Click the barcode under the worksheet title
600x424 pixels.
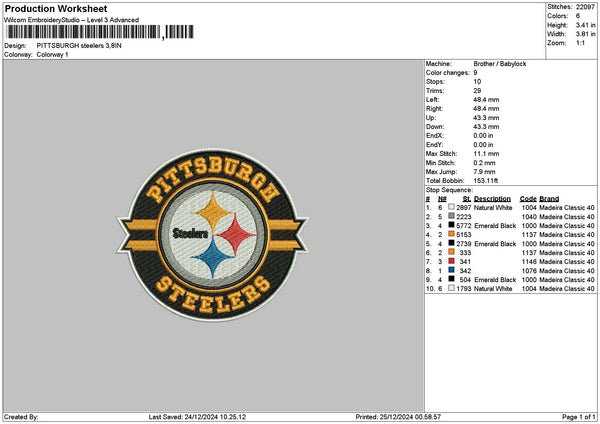[x=100, y=32]
